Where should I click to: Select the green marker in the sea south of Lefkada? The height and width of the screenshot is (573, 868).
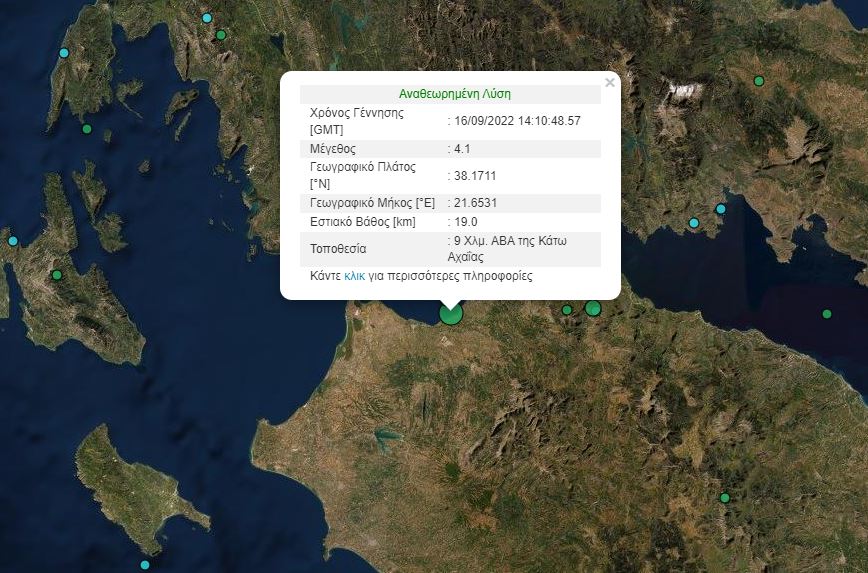pos(87,129)
